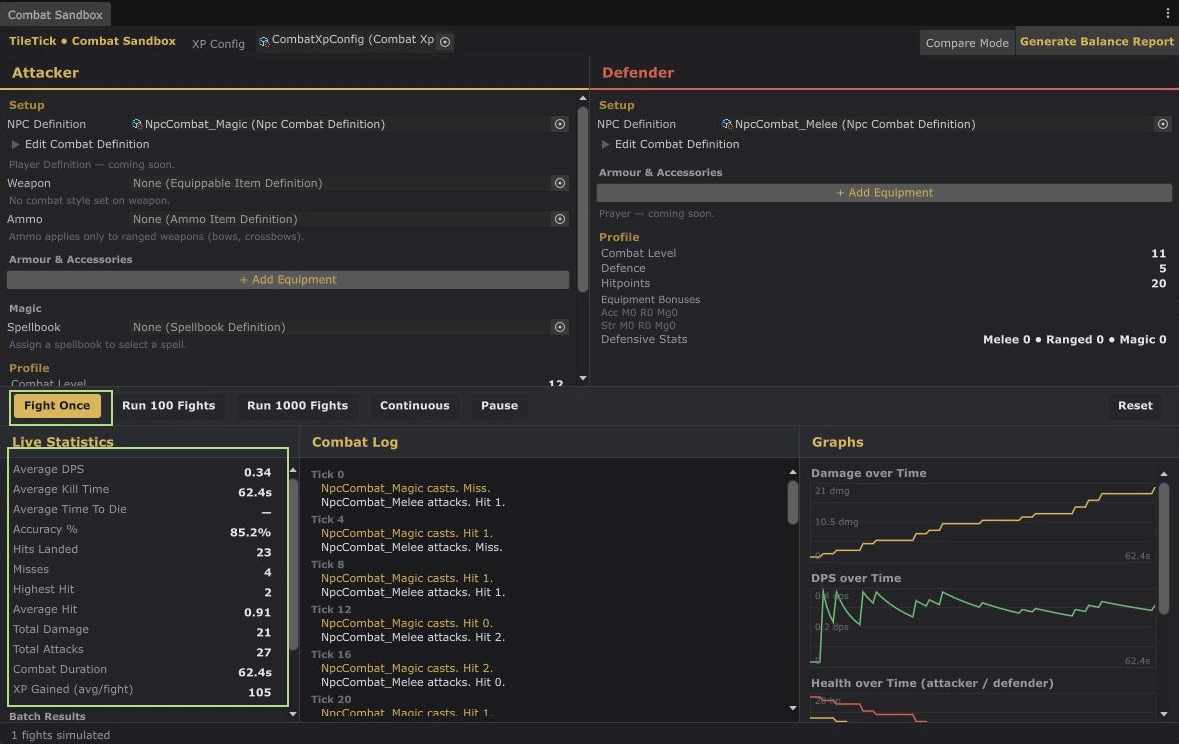
Task: Expand Defender Edit Combat Definition foldout
Action: pos(605,144)
